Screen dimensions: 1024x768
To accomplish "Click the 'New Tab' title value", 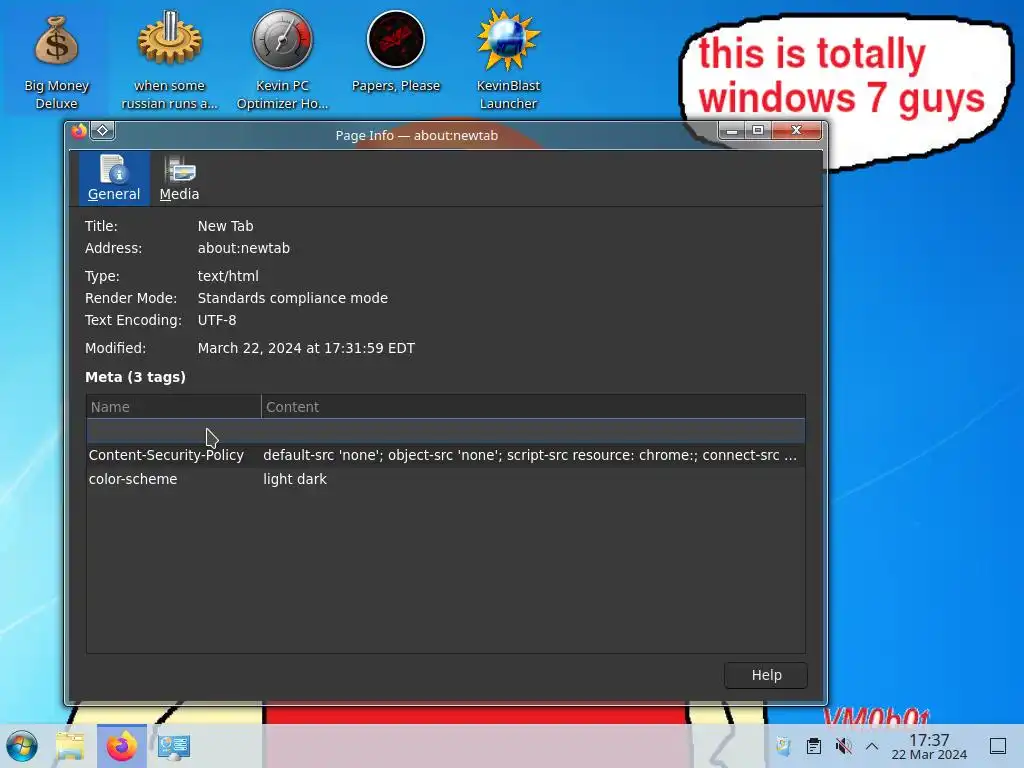I will [x=225, y=226].
